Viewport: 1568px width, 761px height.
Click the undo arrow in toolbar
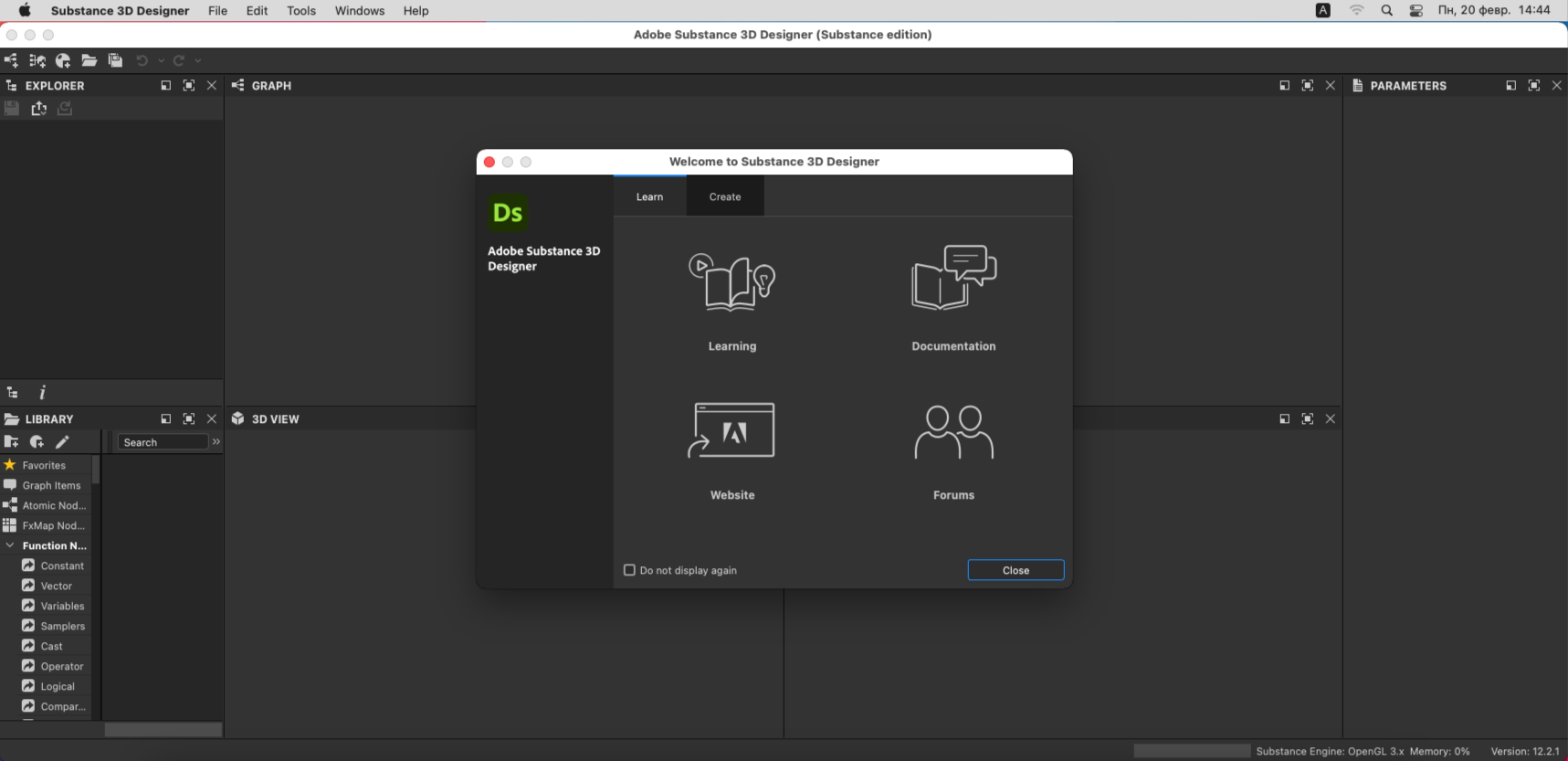point(142,60)
